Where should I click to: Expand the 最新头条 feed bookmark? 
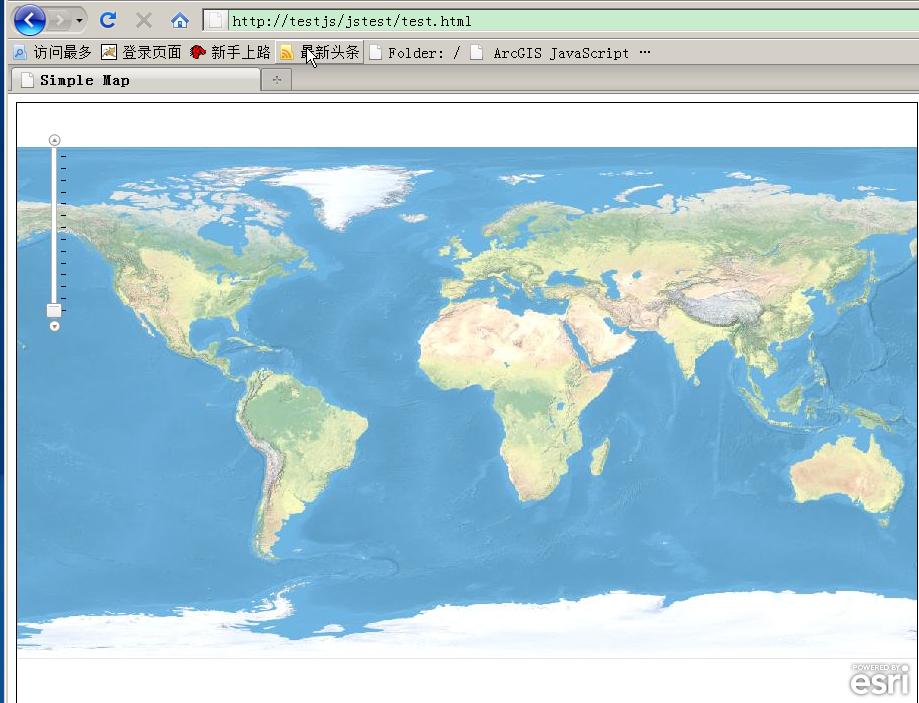(319, 52)
